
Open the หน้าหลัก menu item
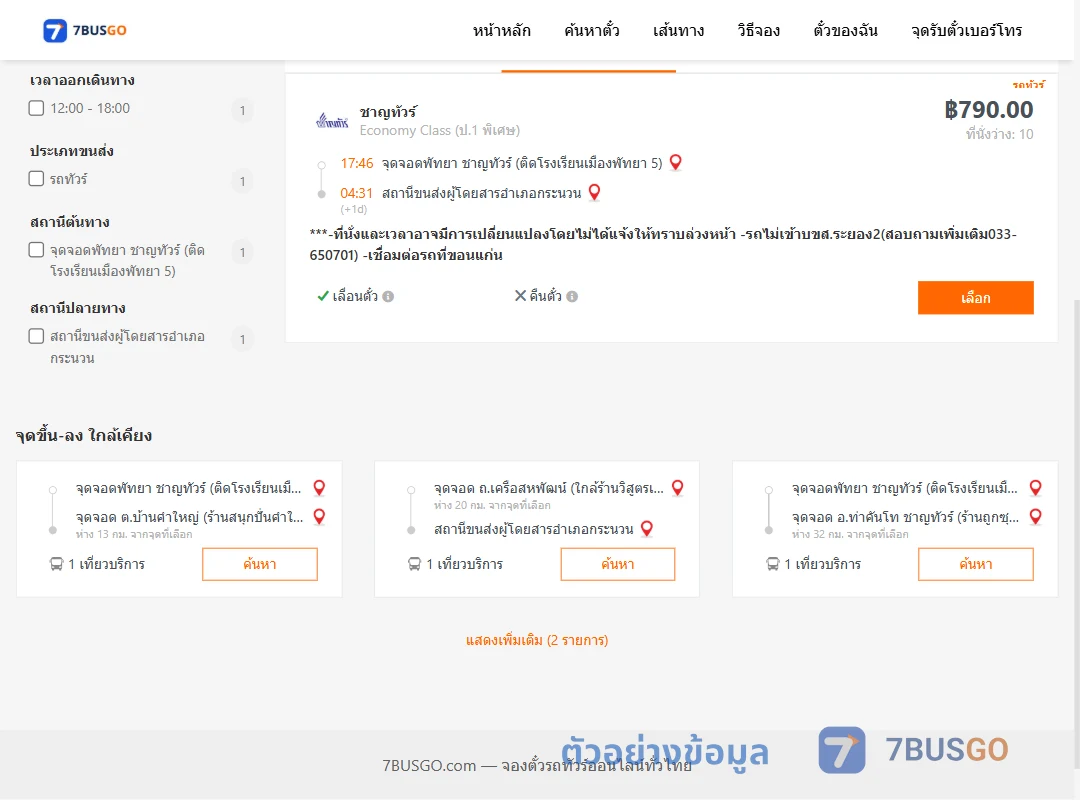point(501,30)
